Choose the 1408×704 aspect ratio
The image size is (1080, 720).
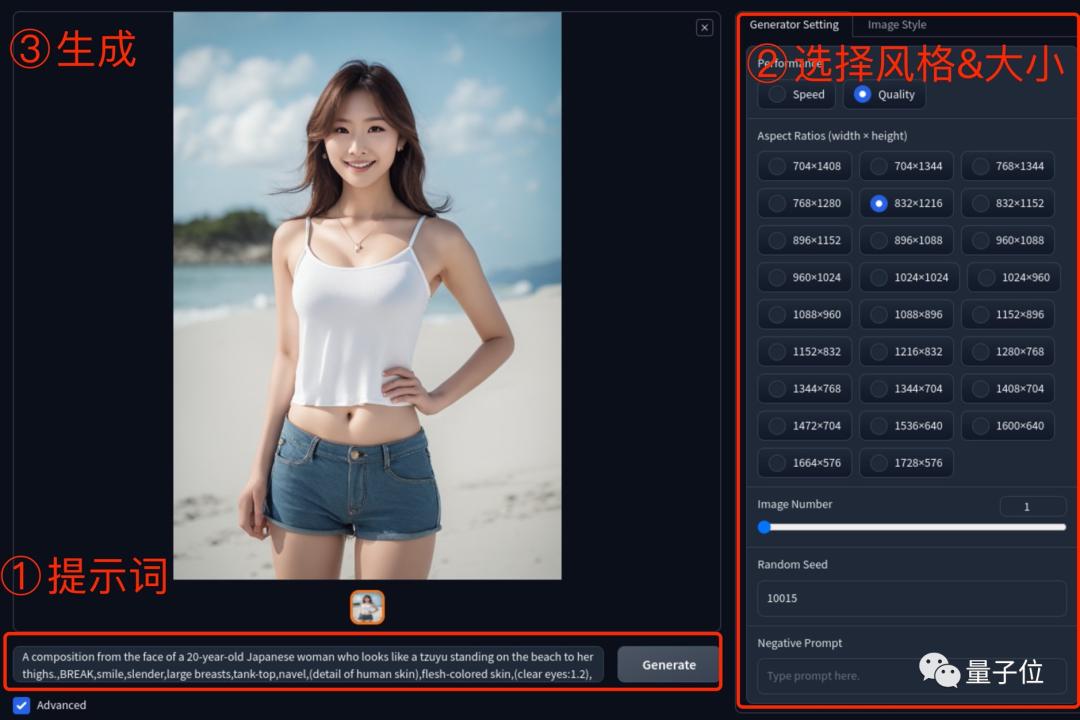click(1008, 389)
